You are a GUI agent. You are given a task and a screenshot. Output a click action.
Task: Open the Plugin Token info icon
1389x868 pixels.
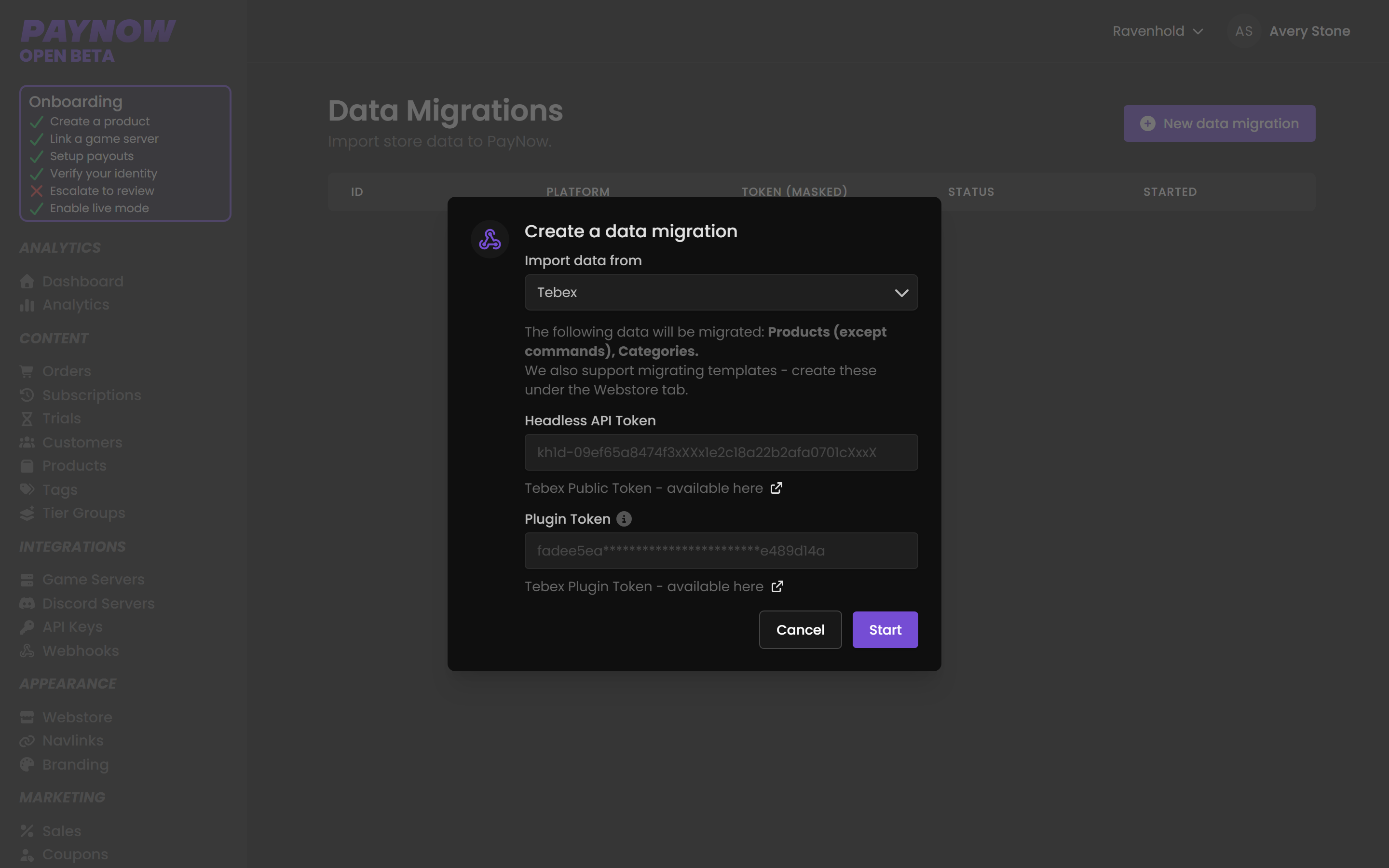tap(624, 518)
